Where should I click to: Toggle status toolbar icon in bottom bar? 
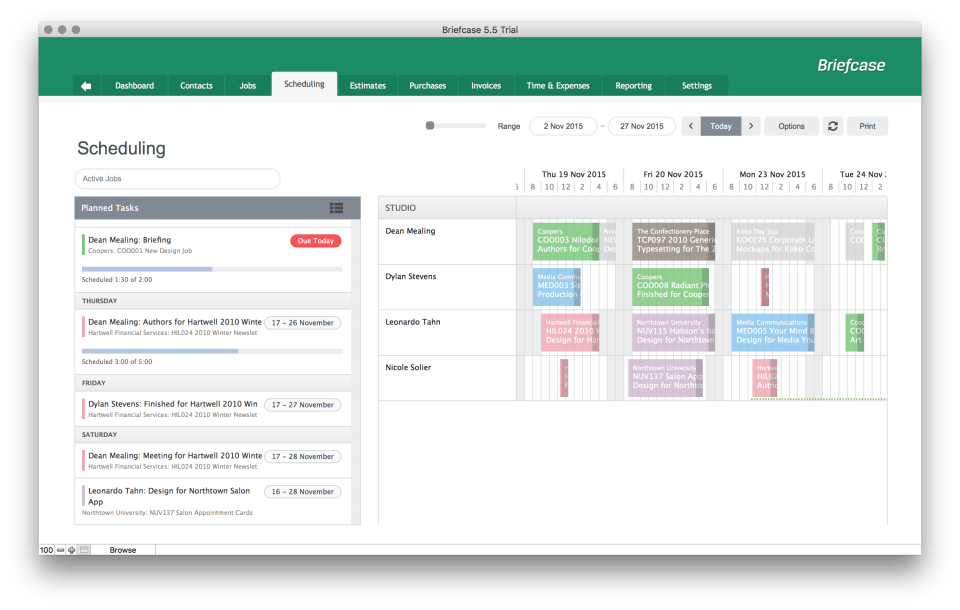(x=84, y=550)
